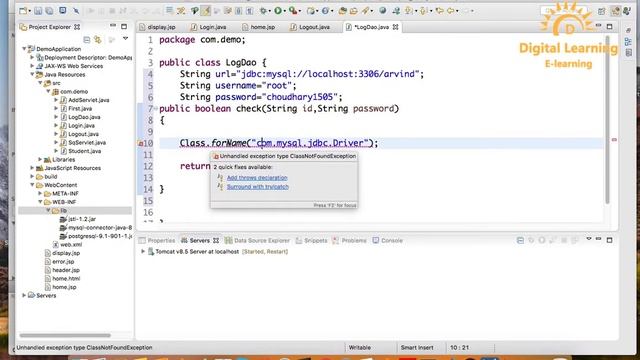
Task: Click error marker on line 10
Action: (140, 143)
